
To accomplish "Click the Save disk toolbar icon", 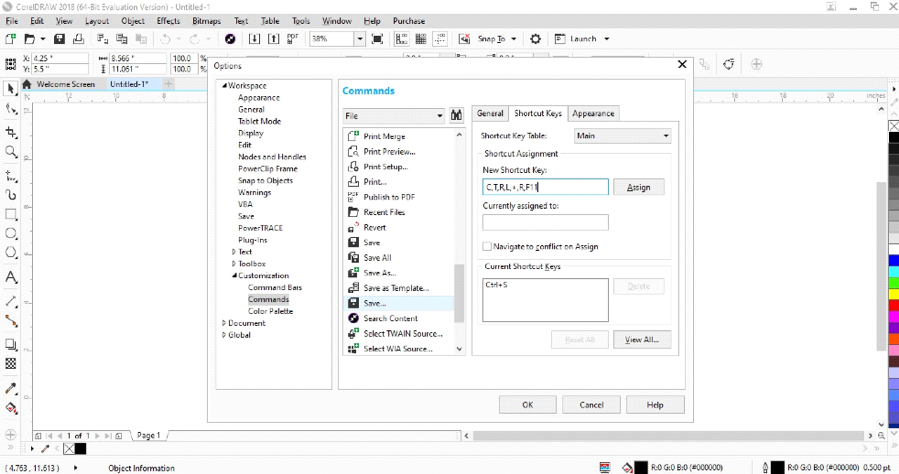I will coord(59,39).
